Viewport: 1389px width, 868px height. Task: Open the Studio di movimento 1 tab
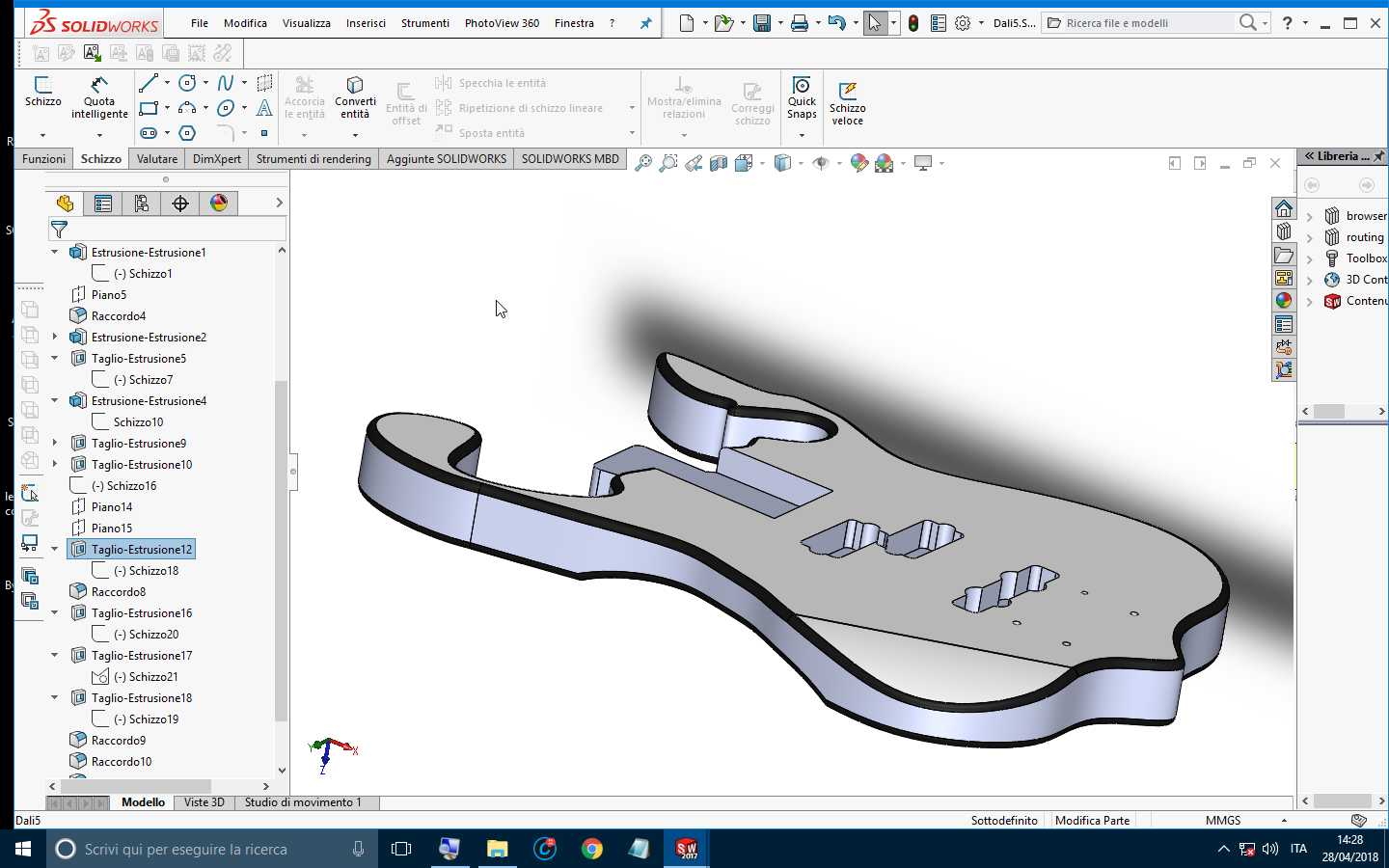pos(303,802)
